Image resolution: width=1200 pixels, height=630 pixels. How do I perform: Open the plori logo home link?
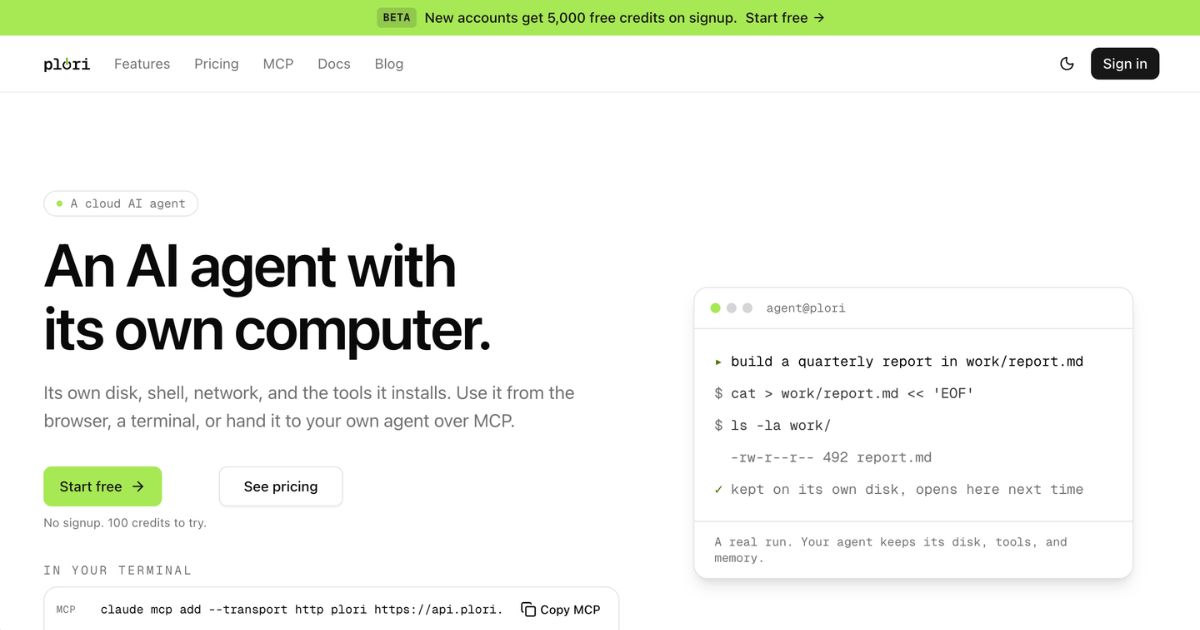tap(67, 64)
